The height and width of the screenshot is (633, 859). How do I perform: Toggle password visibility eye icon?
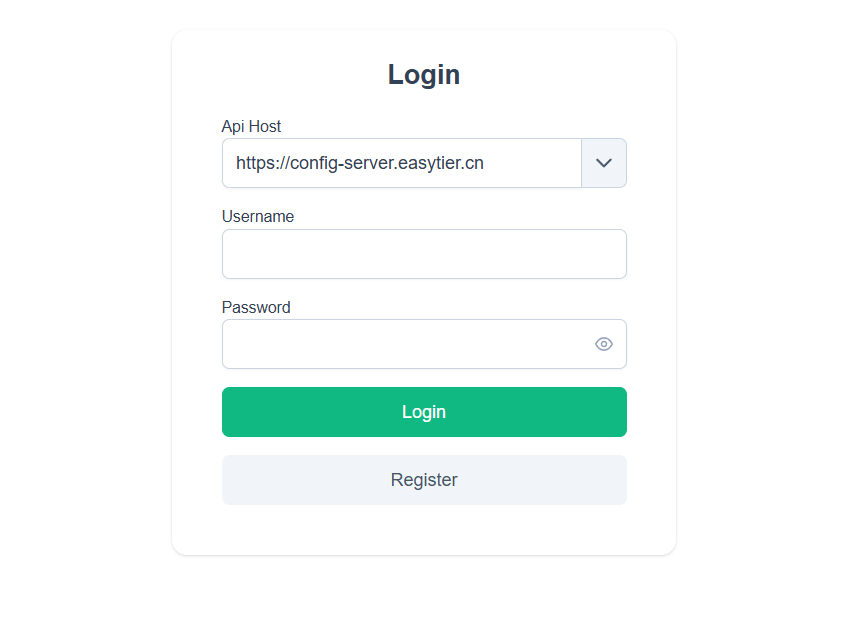click(604, 344)
